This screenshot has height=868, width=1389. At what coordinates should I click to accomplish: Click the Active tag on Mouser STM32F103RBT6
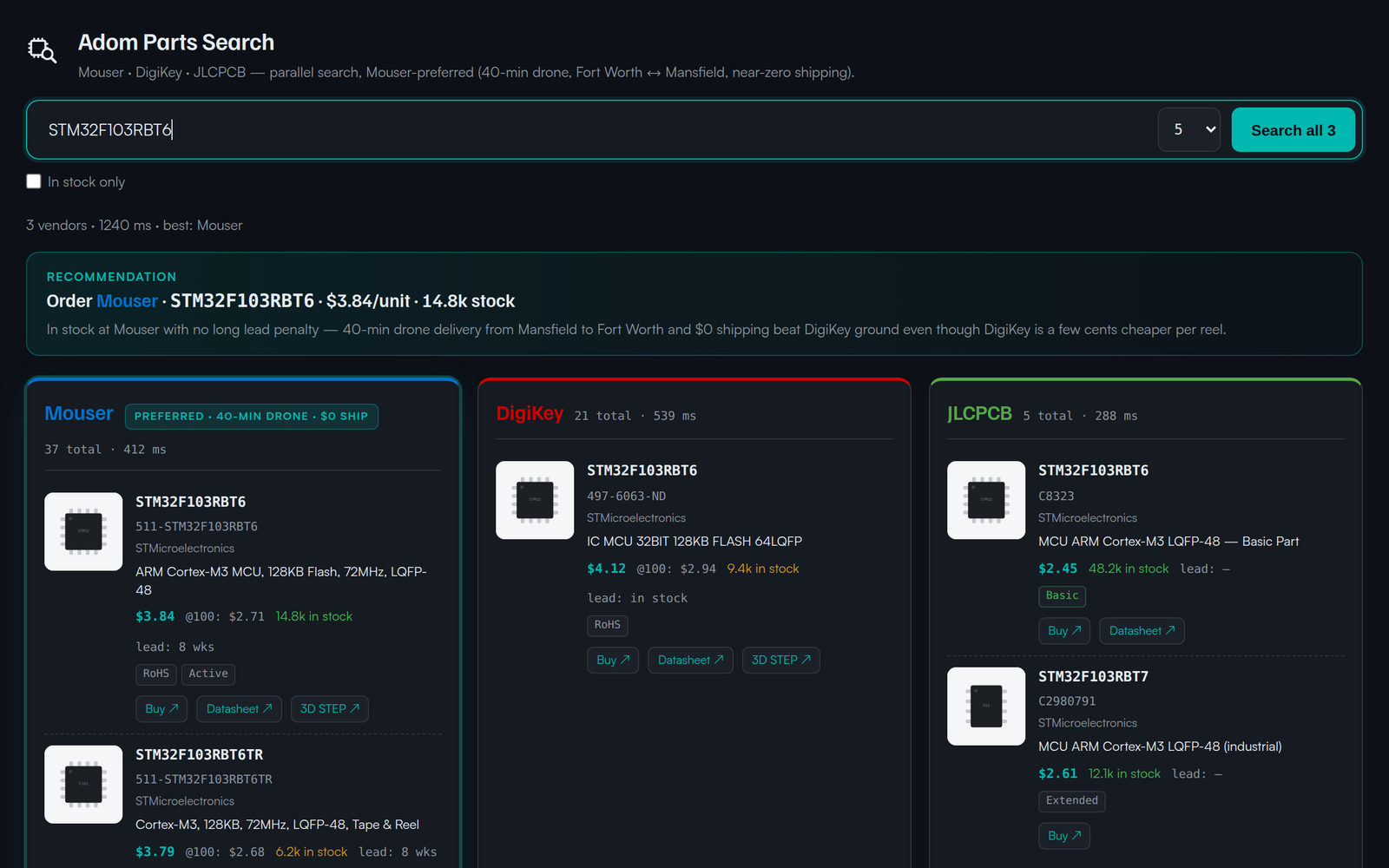tap(208, 674)
